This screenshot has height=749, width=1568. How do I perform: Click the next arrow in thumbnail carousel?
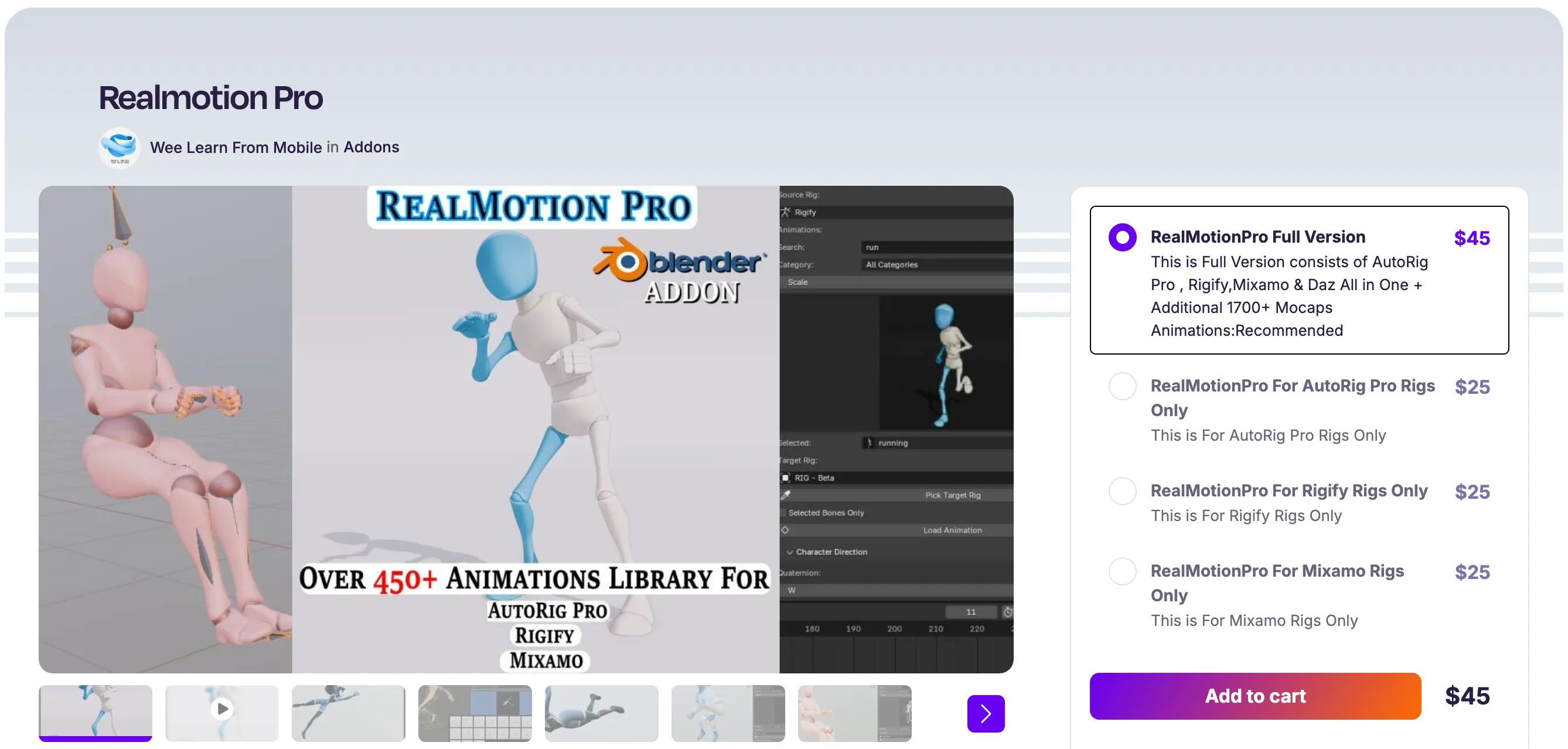[x=985, y=713]
